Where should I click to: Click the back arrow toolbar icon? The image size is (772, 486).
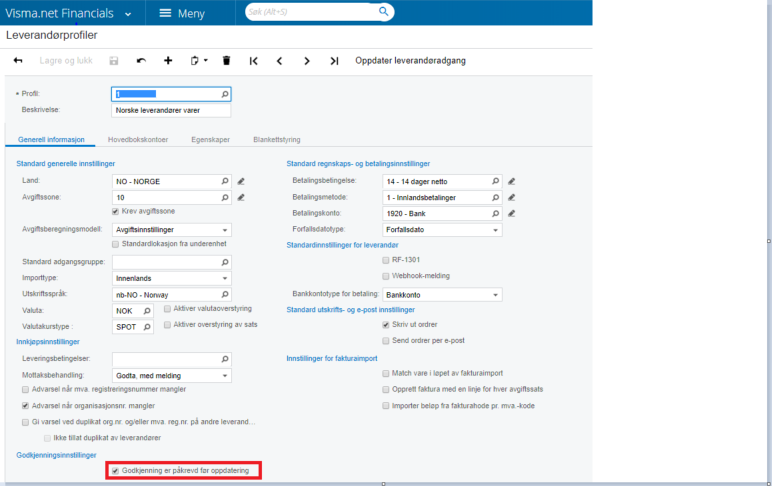pyautogui.click(x=18, y=61)
